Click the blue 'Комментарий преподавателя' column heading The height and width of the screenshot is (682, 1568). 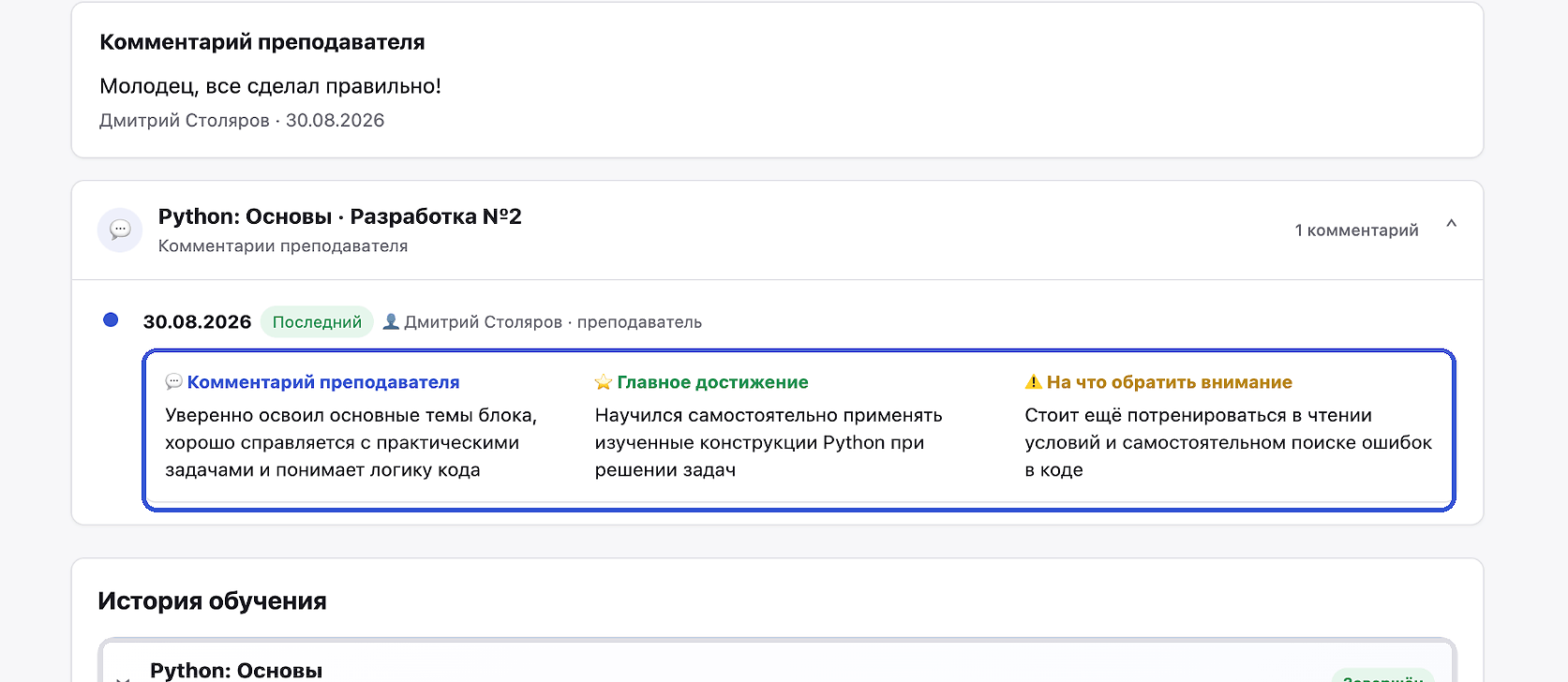click(323, 382)
